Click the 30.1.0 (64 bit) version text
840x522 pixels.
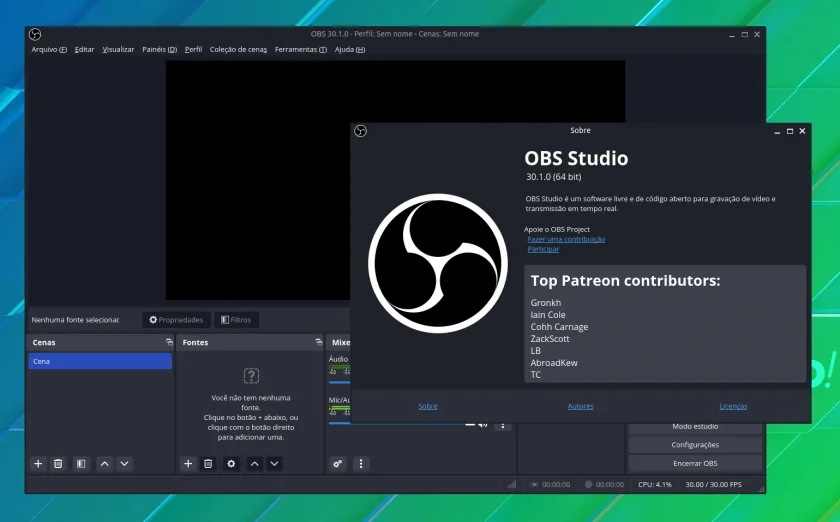[x=553, y=177]
